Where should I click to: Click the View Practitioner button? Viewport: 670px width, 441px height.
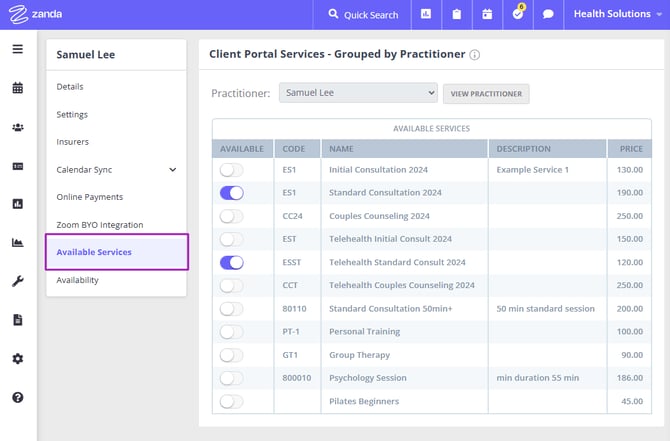[486, 93]
